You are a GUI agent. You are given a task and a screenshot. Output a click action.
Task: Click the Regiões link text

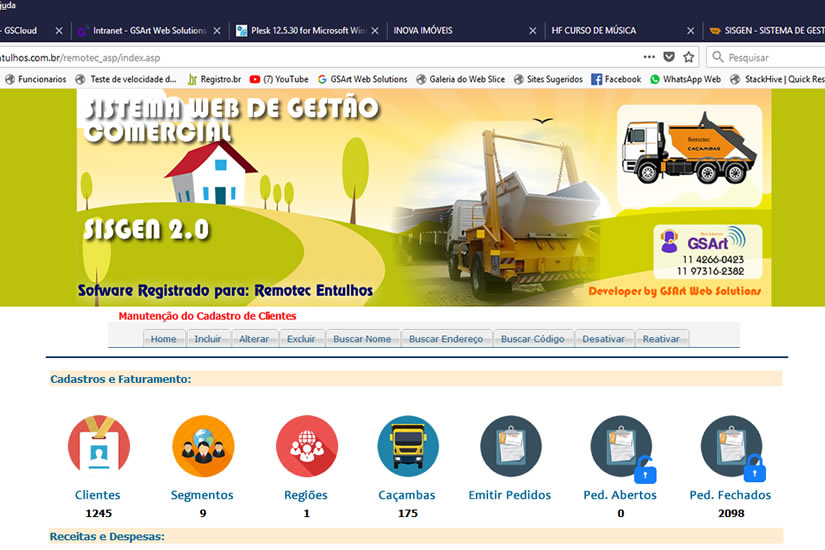(306, 495)
